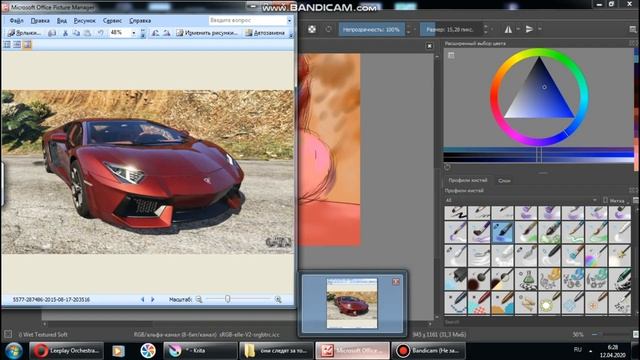
Task: Click the copy icon in Picture Manager toolbar
Action: click(x=76, y=33)
